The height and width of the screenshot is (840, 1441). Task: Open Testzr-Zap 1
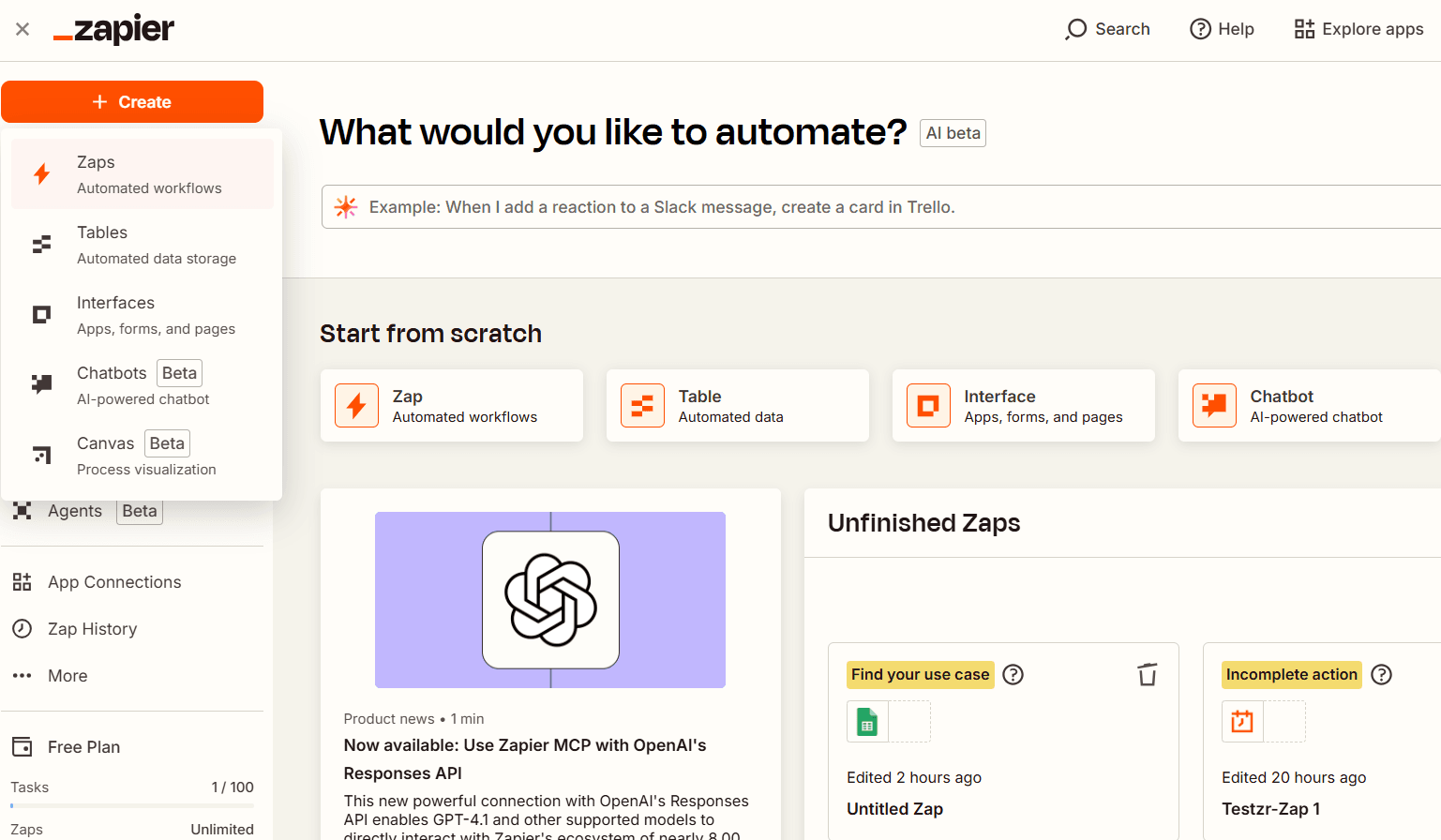[1271, 809]
